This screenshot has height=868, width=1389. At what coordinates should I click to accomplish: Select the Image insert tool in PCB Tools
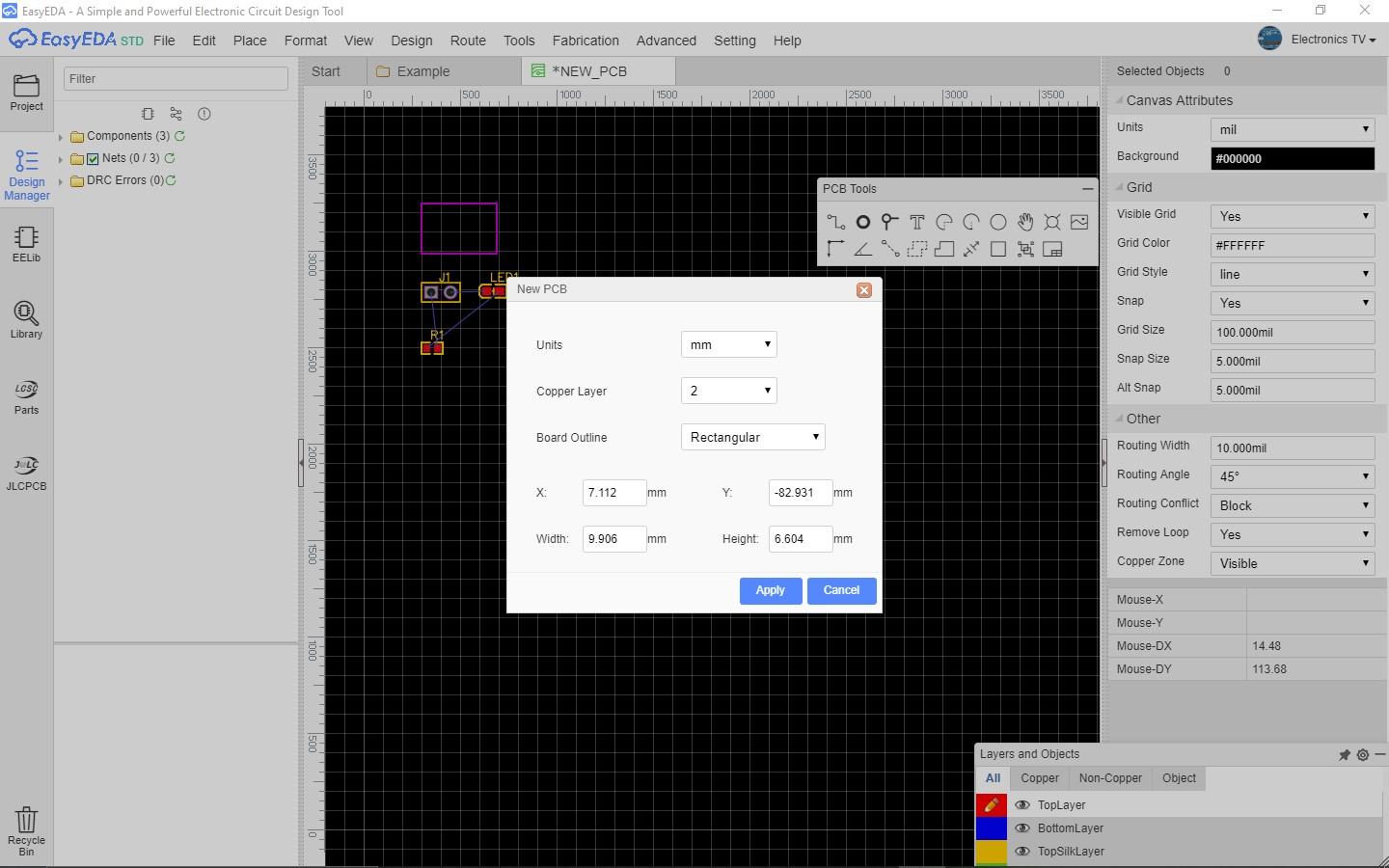point(1079,222)
